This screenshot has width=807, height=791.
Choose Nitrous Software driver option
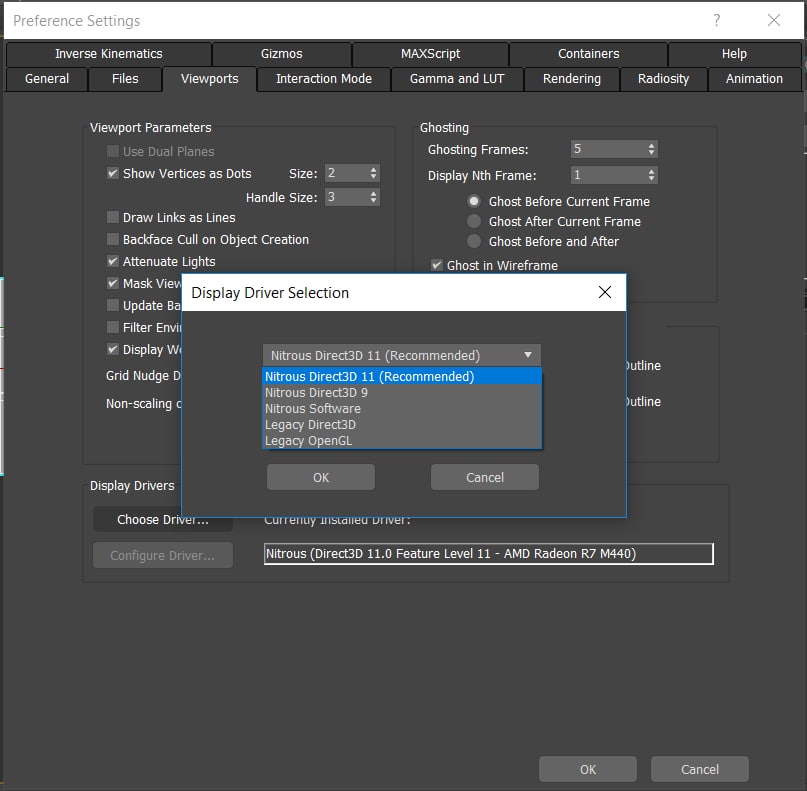pyautogui.click(x=402, y=409)
